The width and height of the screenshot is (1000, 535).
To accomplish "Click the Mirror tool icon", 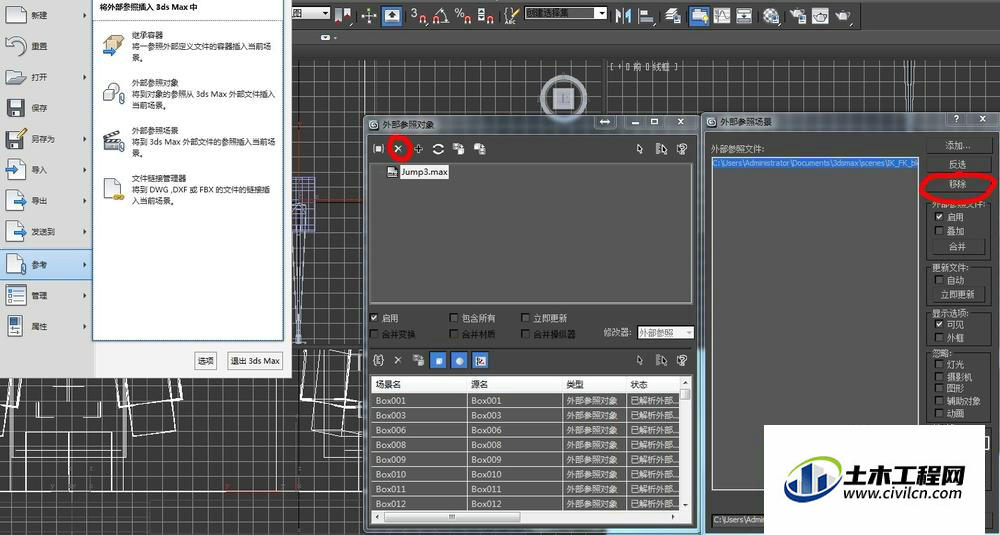I will pos(623,16).
